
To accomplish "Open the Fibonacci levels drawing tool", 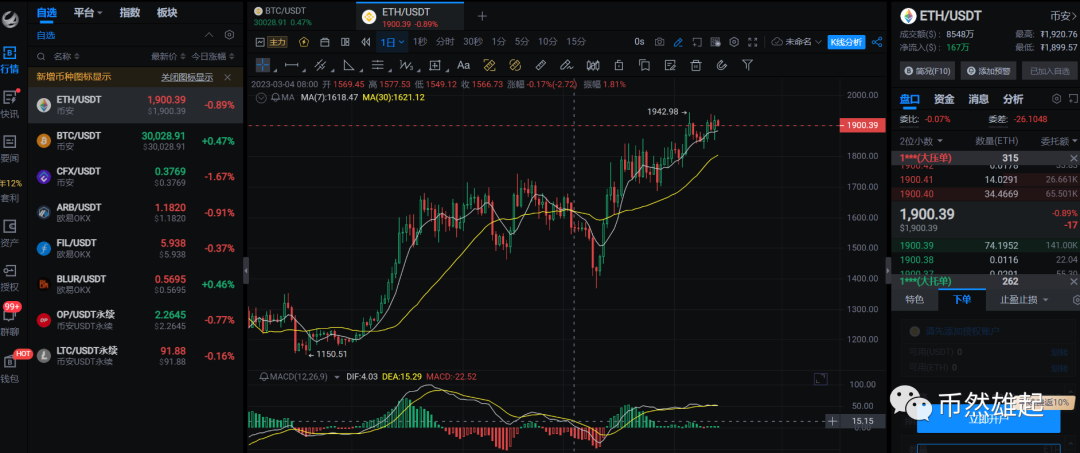I will tap(377, 65).
